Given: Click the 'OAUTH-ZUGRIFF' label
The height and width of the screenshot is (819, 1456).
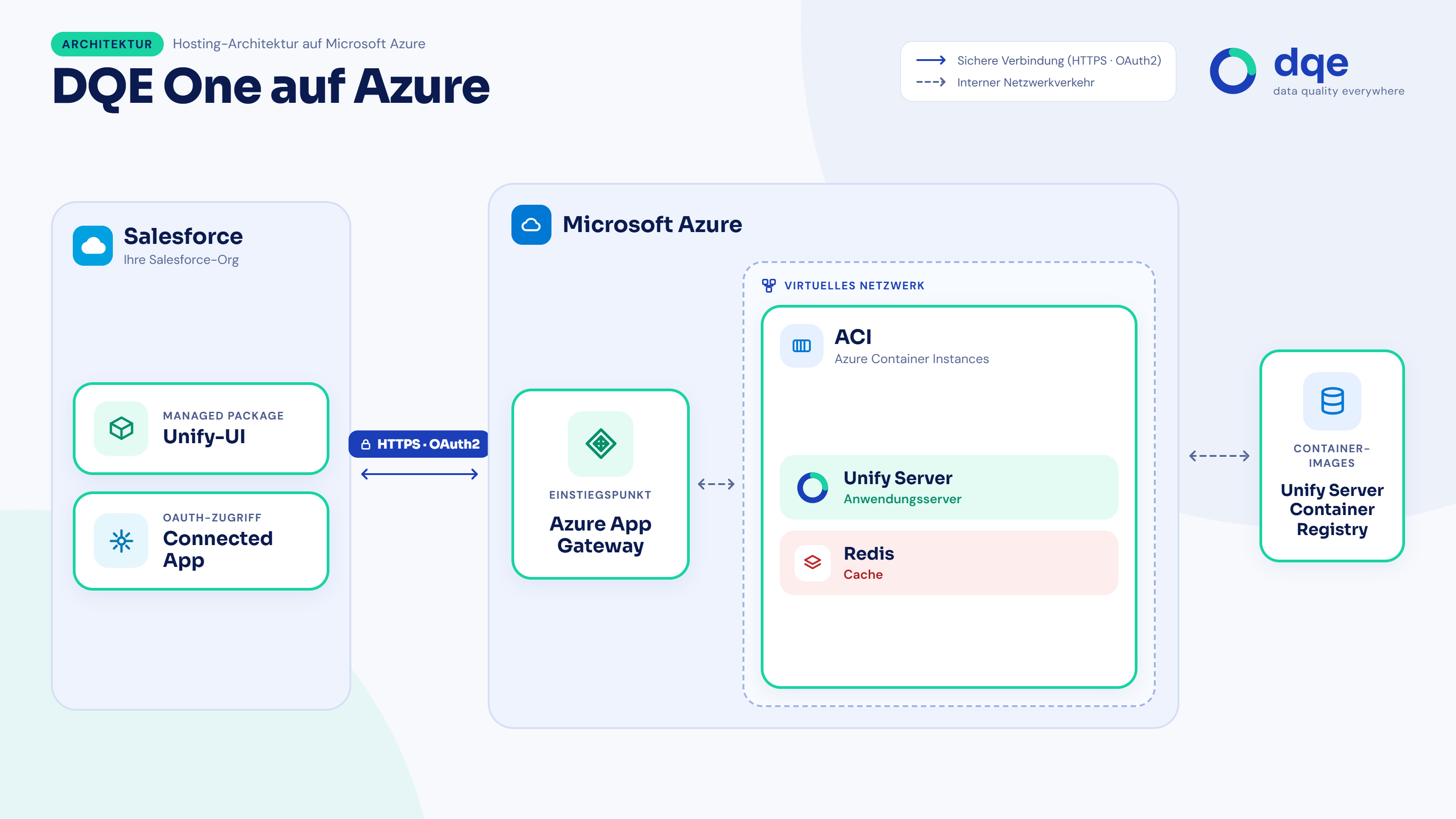Looking at the screenshot, I should [x=212, y=518].
